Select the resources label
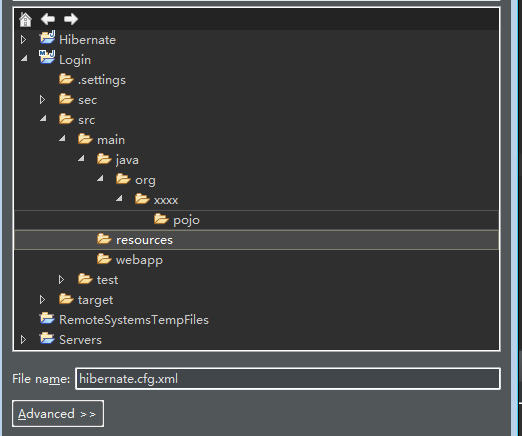 tap(144, 240)
